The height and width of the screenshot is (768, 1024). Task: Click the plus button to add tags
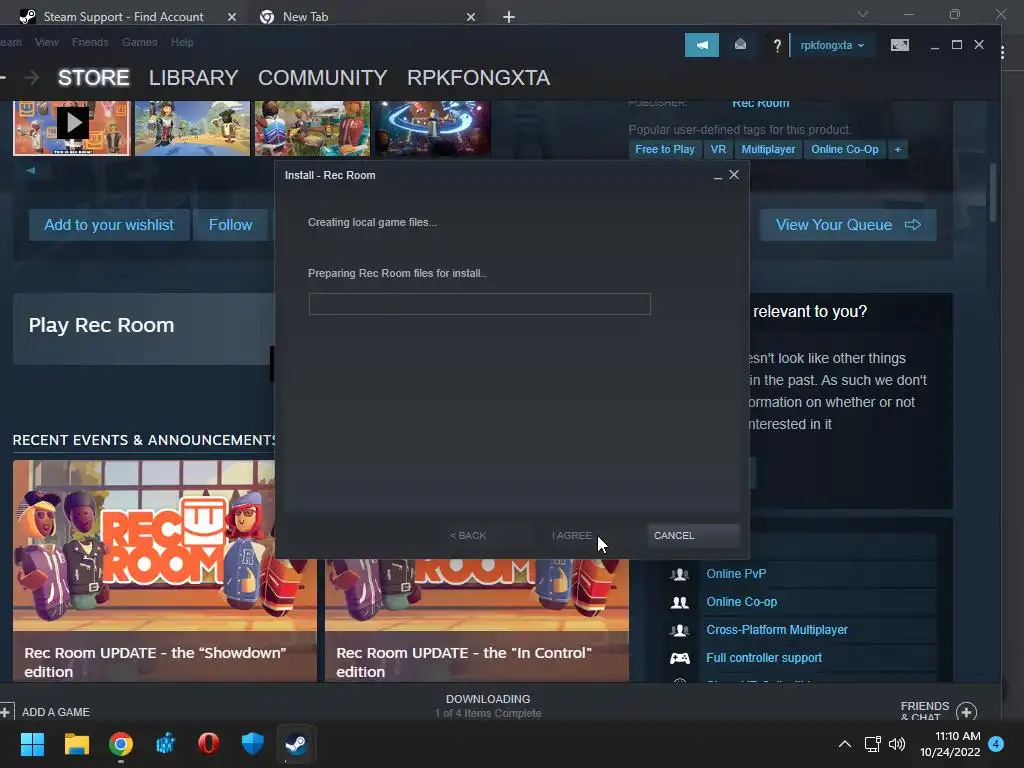point(897,150)
